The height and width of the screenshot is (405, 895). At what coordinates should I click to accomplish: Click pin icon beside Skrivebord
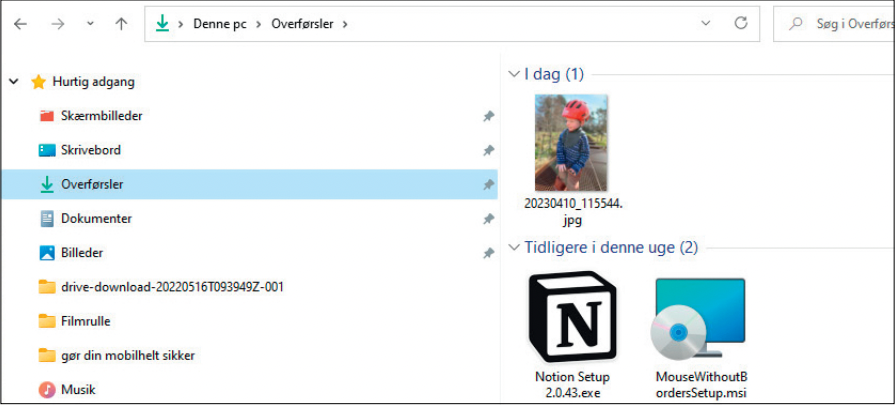tap(488, 151)
